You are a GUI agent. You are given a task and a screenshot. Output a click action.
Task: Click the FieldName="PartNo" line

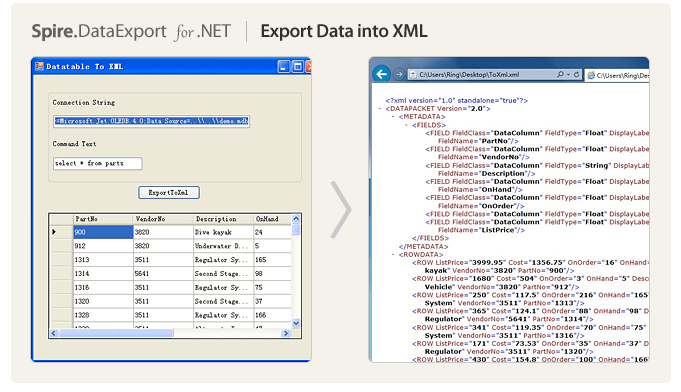click(478, 141)
